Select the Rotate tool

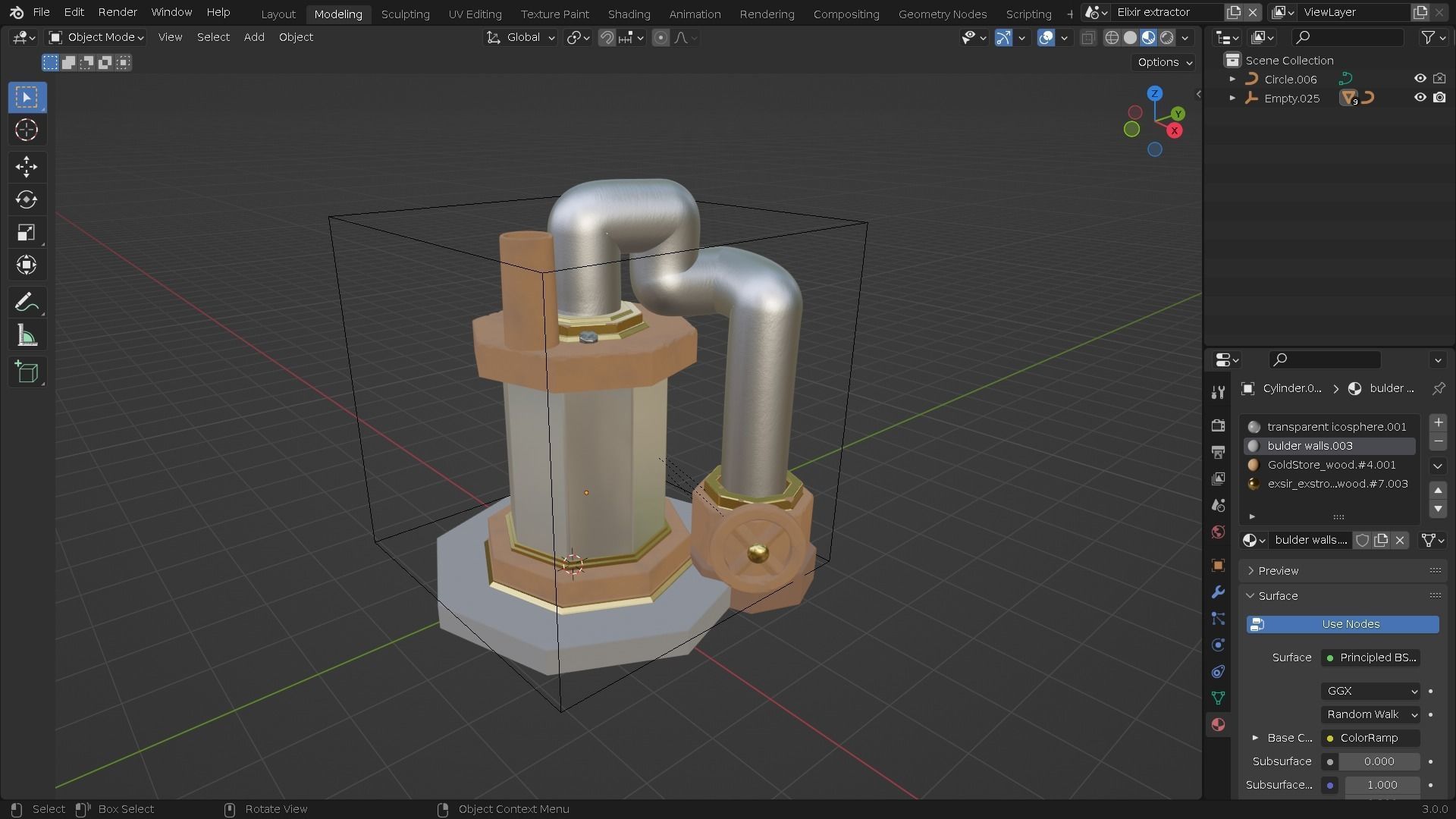[27, 199]
